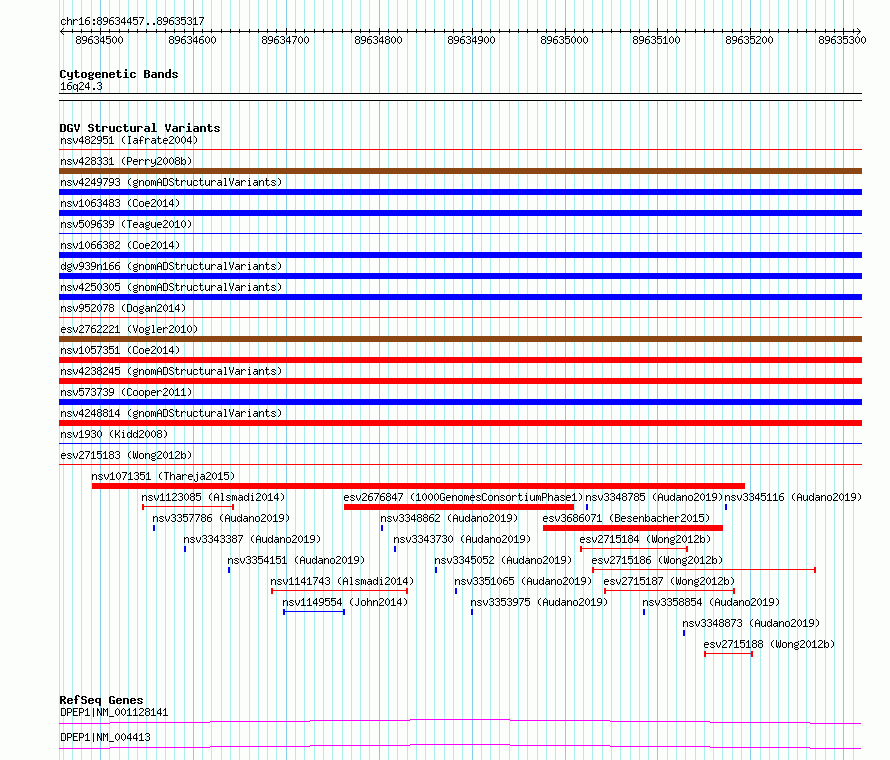Open esv2715187 (Wong2012b) label

(669, 581)
